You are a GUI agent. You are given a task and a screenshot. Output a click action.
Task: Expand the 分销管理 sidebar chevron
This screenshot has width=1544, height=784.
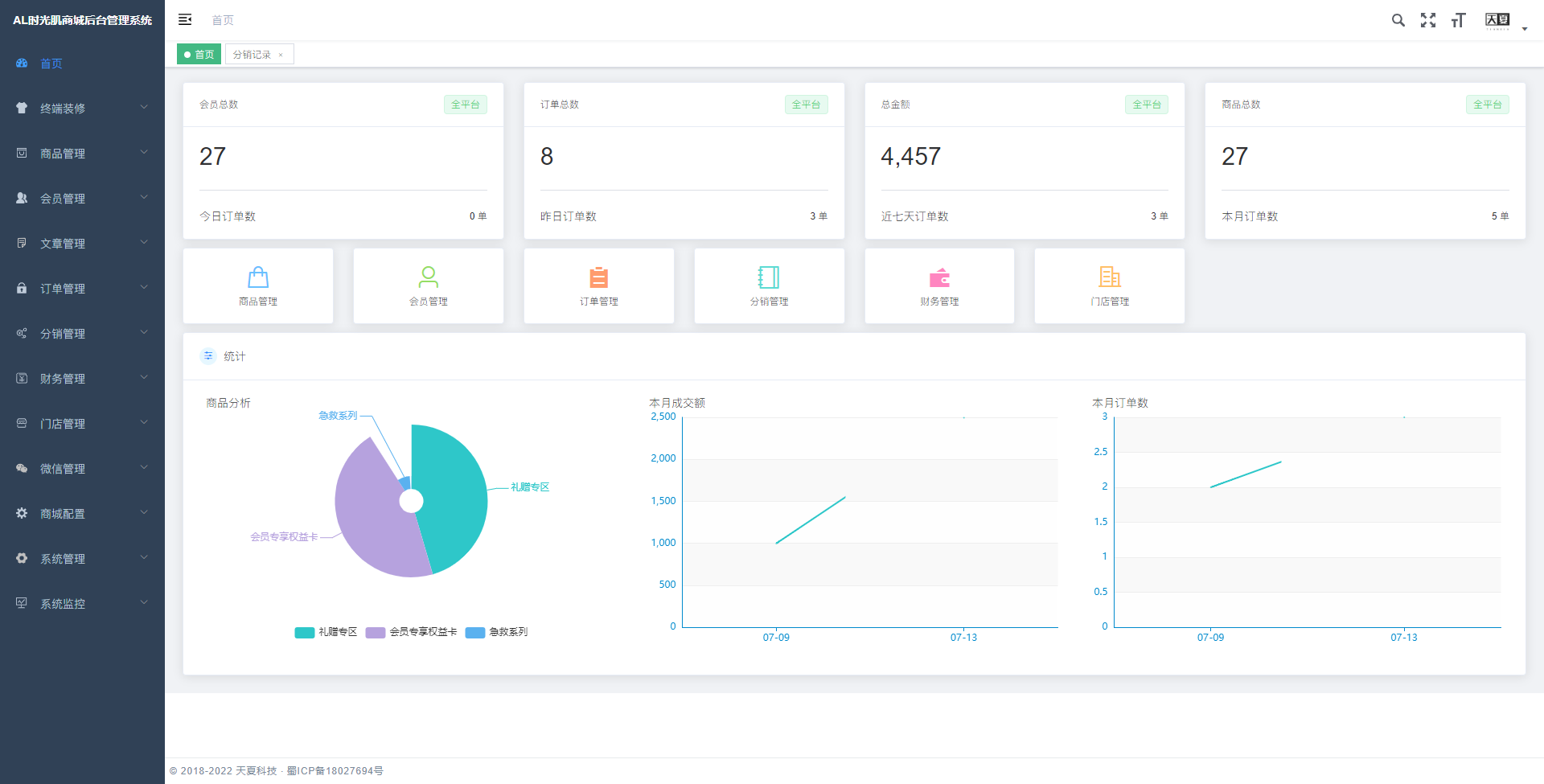pos(144,332)
